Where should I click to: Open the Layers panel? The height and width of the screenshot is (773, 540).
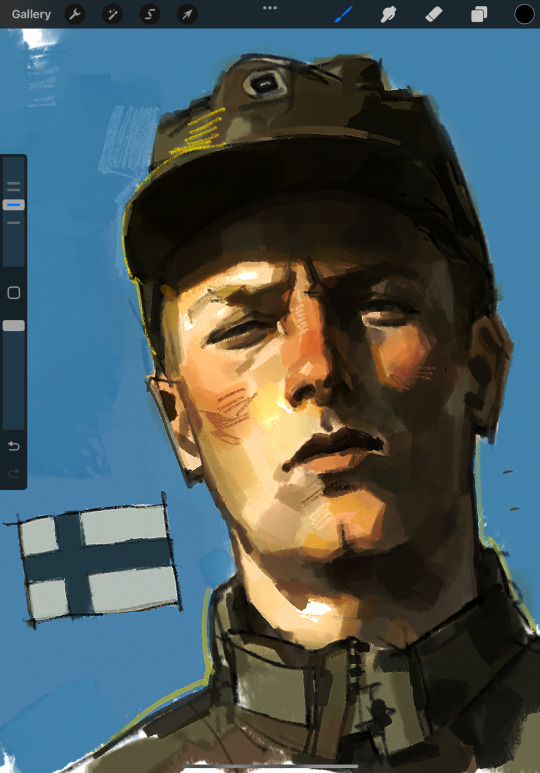pyautogui.click(x=479, y=14)
